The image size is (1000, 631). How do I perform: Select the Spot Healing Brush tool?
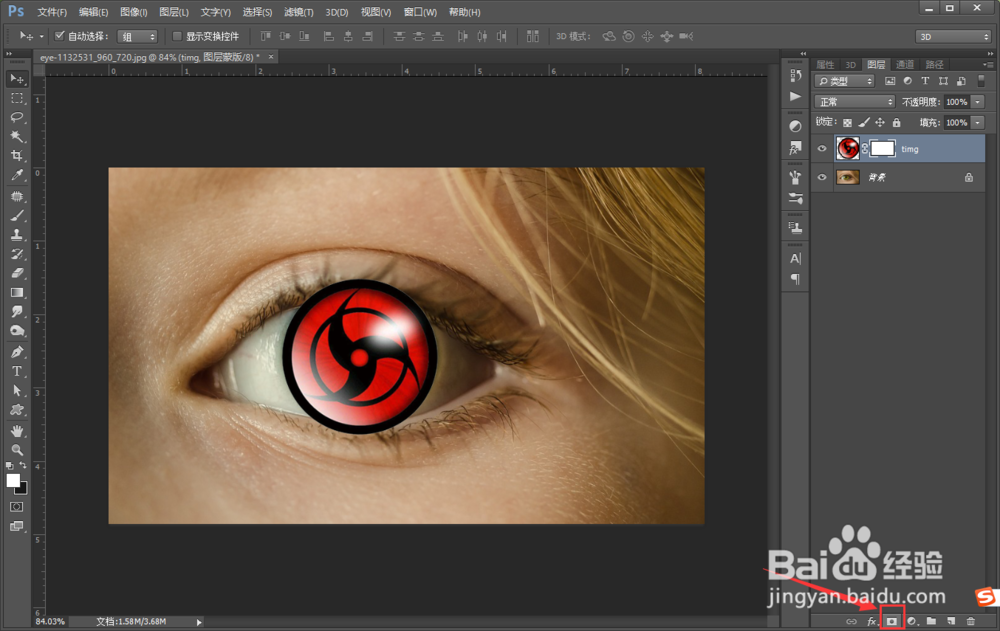pos(17,197)
